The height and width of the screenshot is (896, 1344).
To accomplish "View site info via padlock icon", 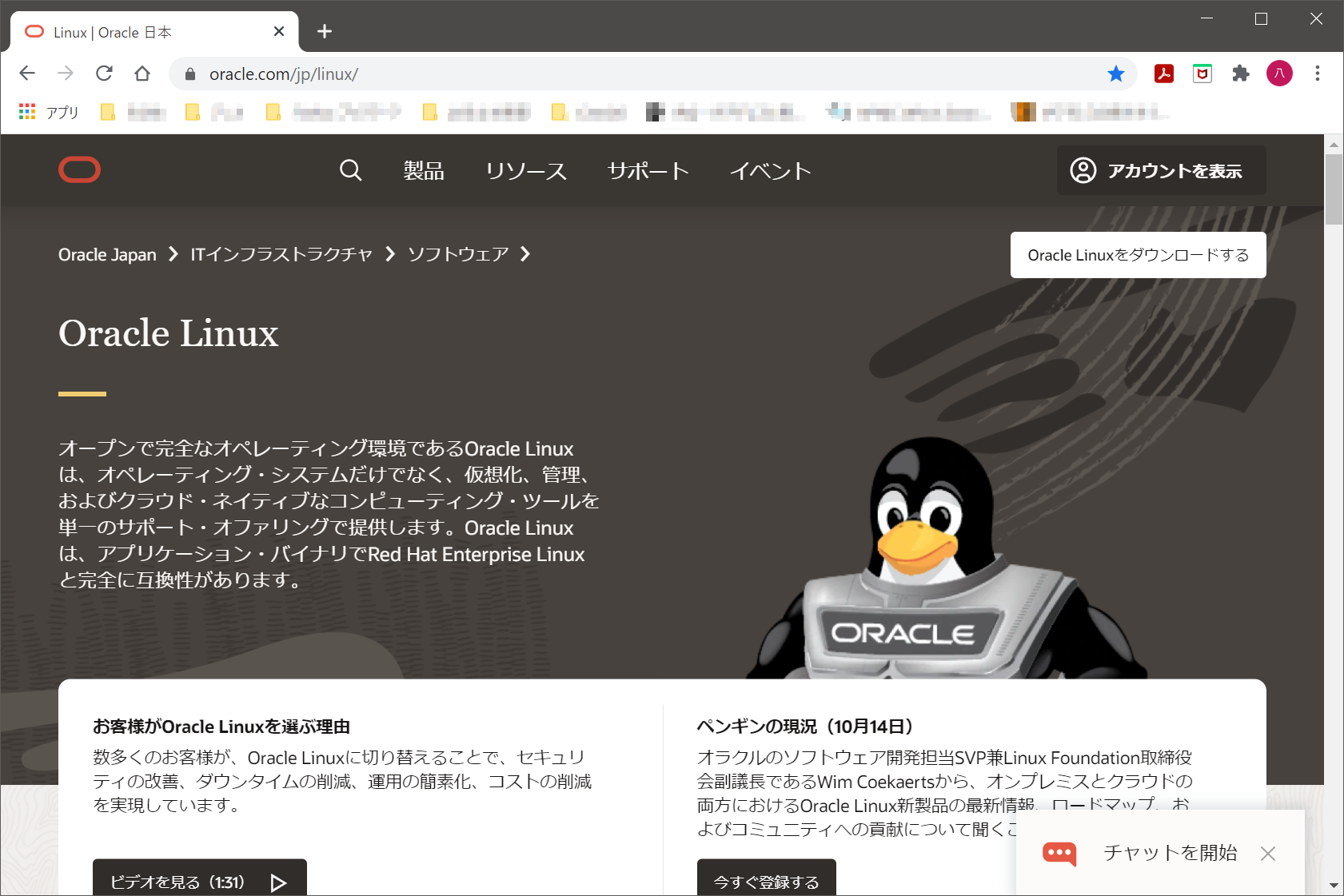I will tap(190, 74).
